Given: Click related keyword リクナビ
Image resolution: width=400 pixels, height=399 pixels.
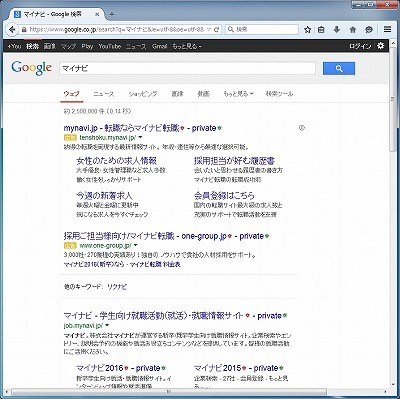Looking at the screenshot, I should pos(117,287).
